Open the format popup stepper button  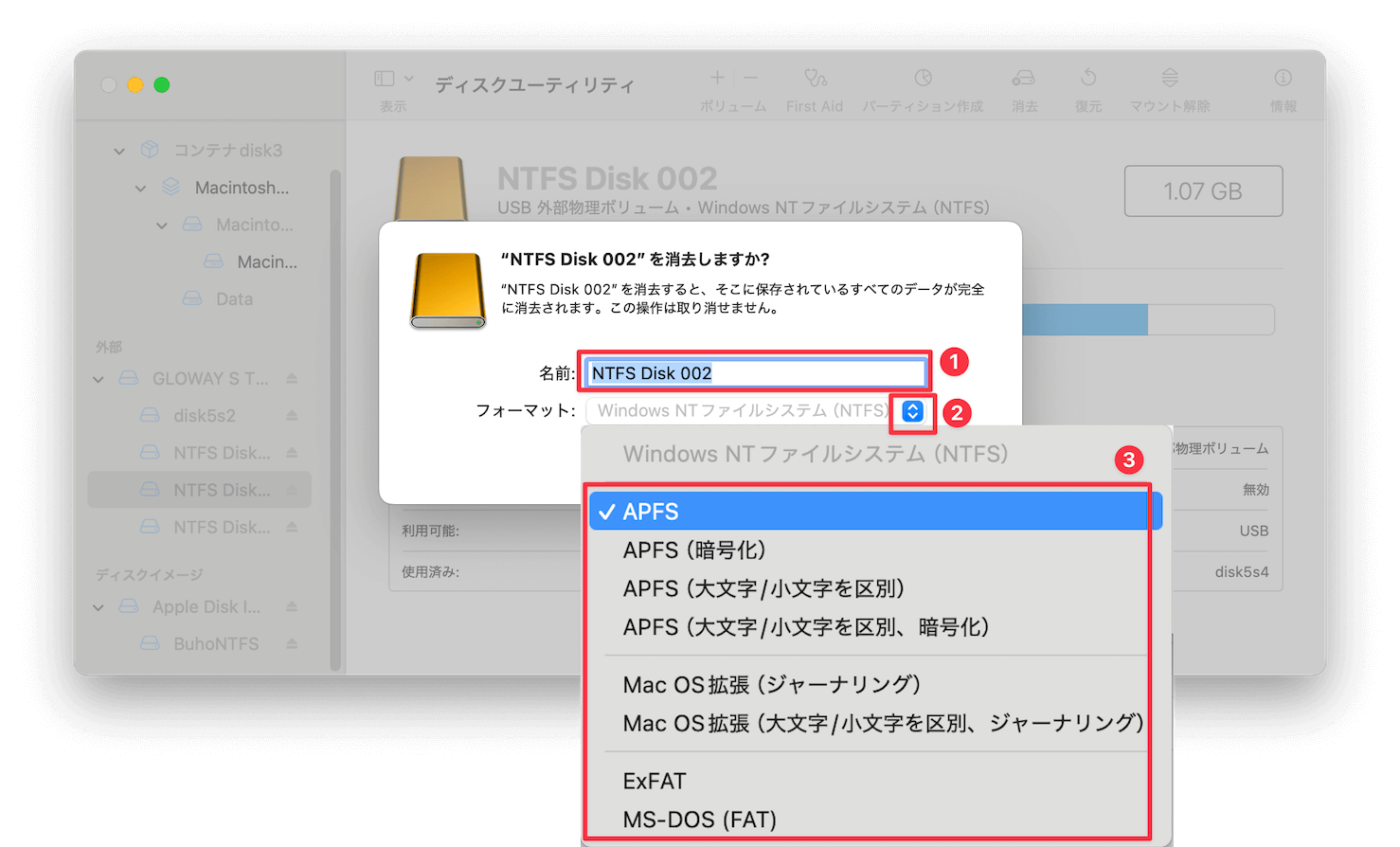(x=912, y=411)
